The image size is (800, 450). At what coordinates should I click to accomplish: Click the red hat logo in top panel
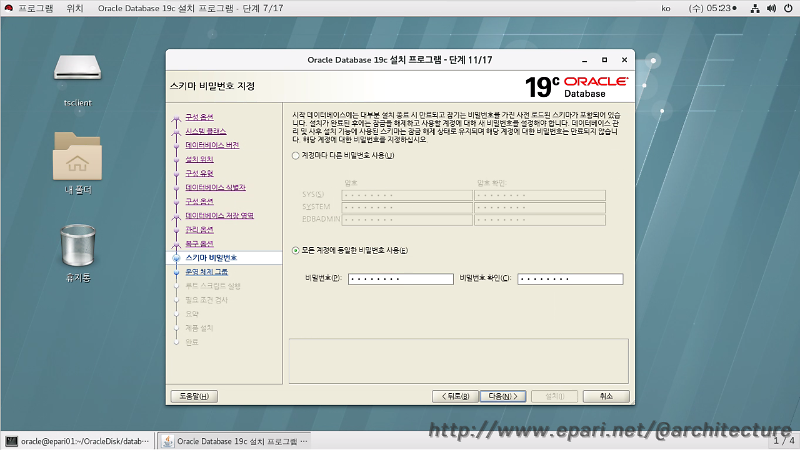(x=8, y=8)
